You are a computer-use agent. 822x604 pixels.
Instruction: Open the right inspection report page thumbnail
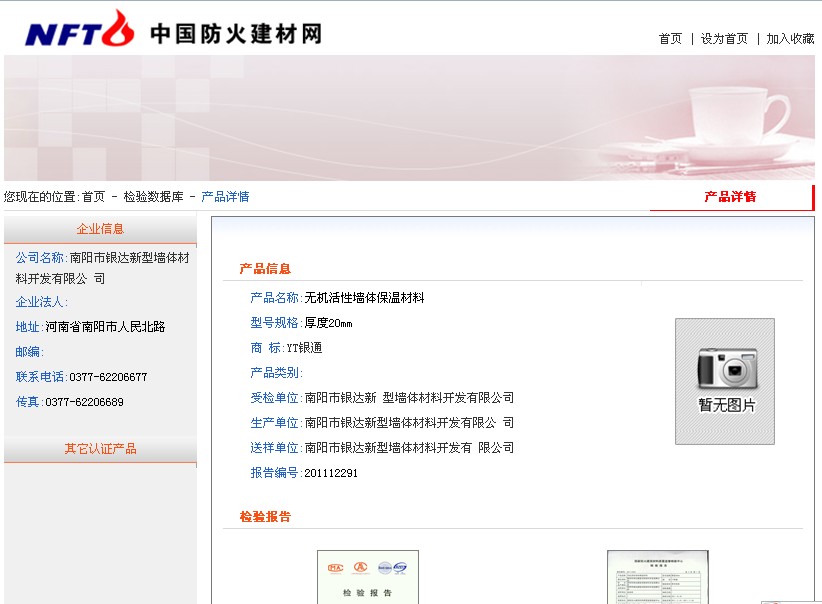coord(657,577)
